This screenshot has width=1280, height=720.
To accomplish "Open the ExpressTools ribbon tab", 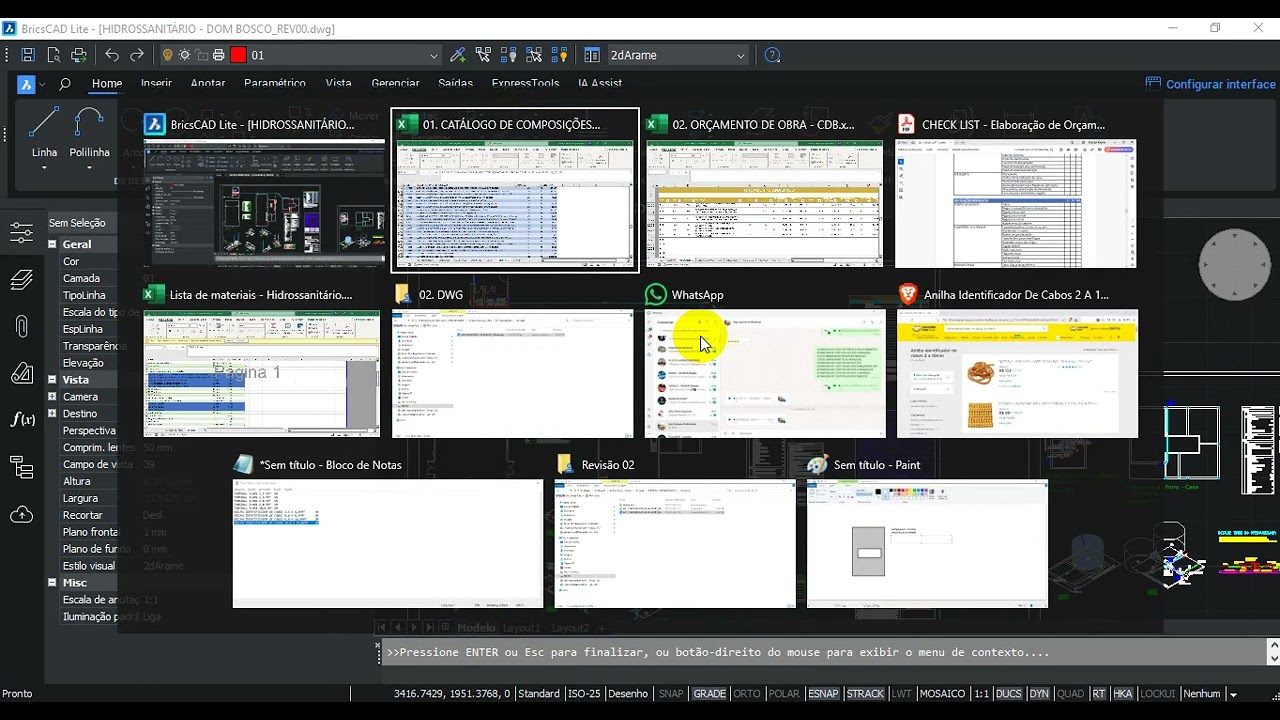I will (x=525, y=84).
